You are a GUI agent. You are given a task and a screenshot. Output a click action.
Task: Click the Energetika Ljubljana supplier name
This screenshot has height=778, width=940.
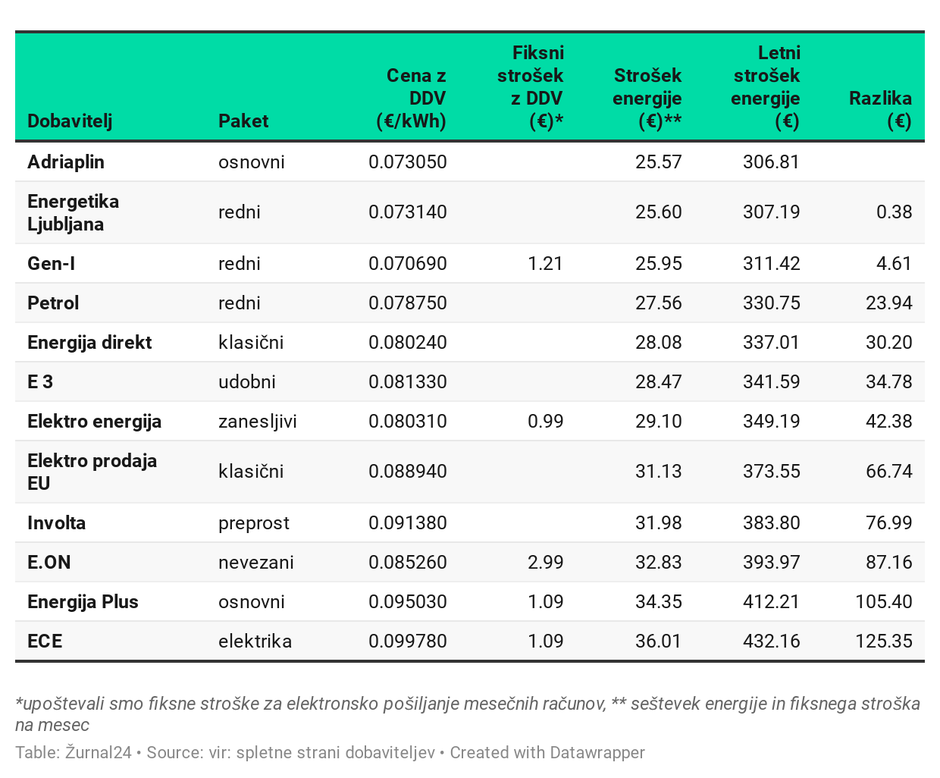(73, 212)
